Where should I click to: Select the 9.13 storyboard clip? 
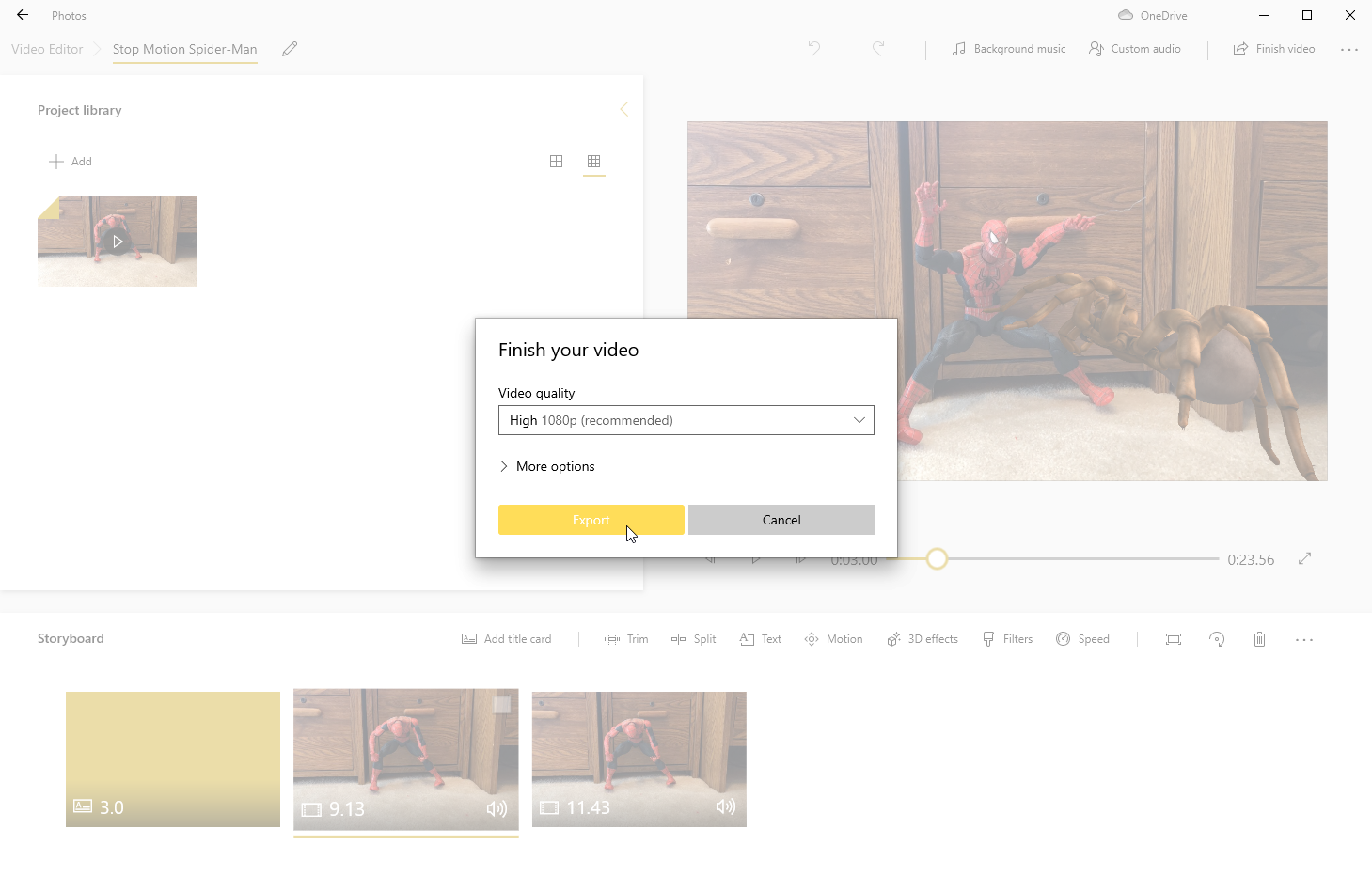pos(406,760)
